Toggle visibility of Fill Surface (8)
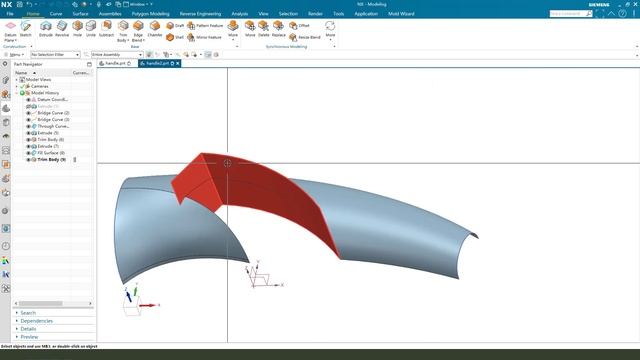Image resolution: width=640 pixels, height=360 pixels. tap(28, 153)
